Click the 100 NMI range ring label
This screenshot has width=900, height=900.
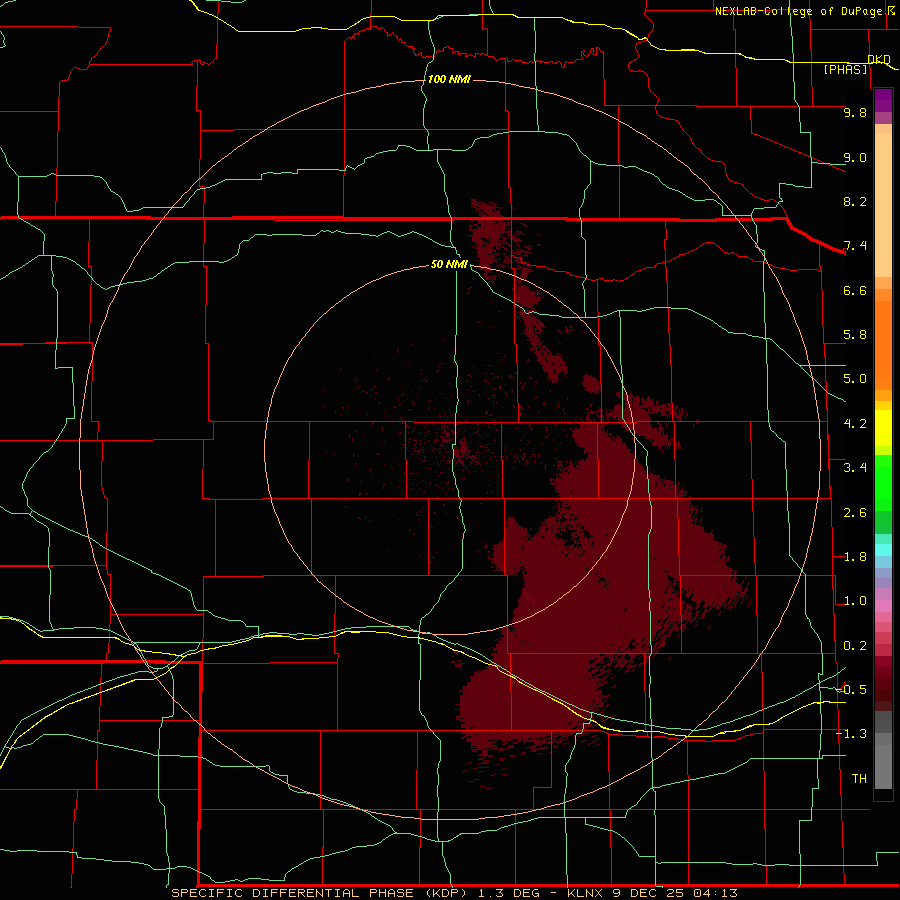click(x=449, y=79)
